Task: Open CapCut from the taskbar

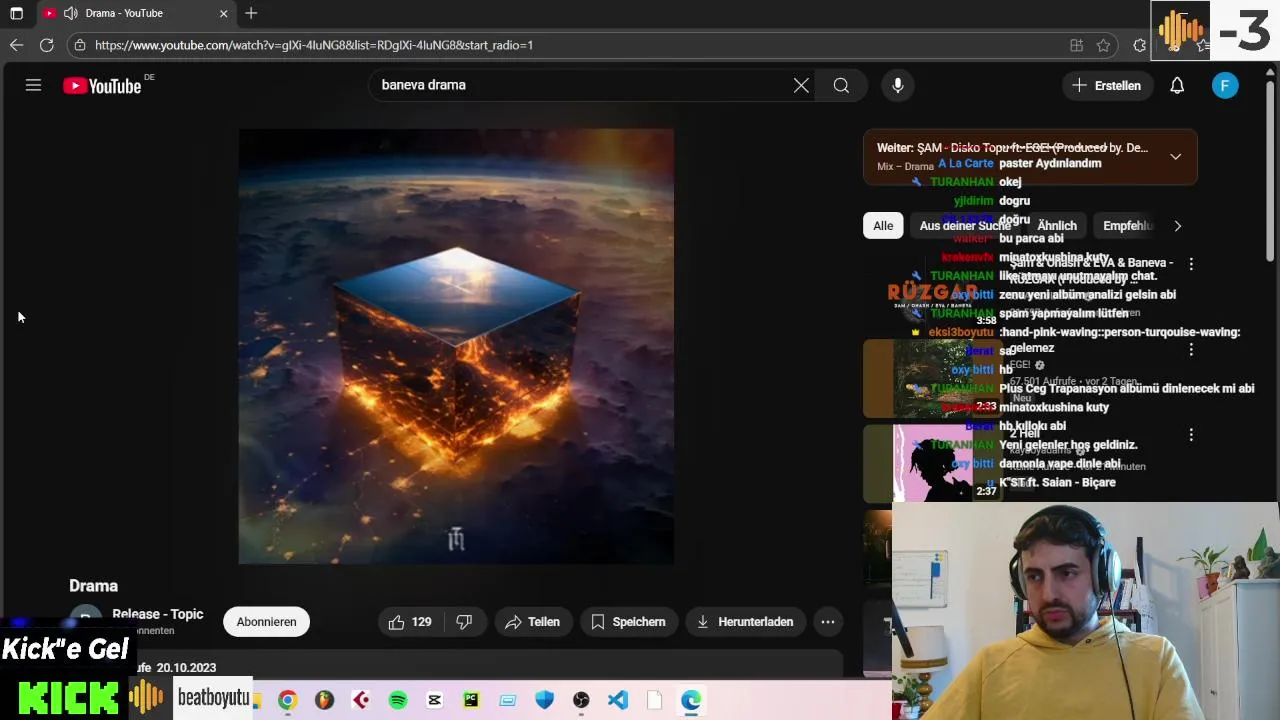Action: (434, 700)
